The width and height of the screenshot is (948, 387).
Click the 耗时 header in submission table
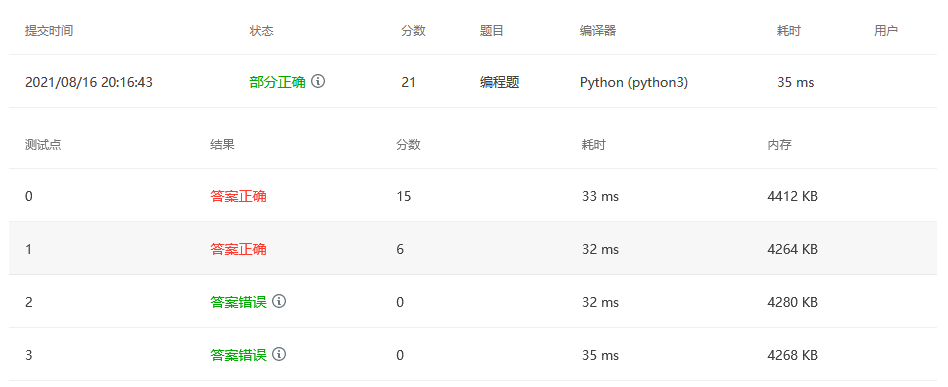tap(789, 31)
